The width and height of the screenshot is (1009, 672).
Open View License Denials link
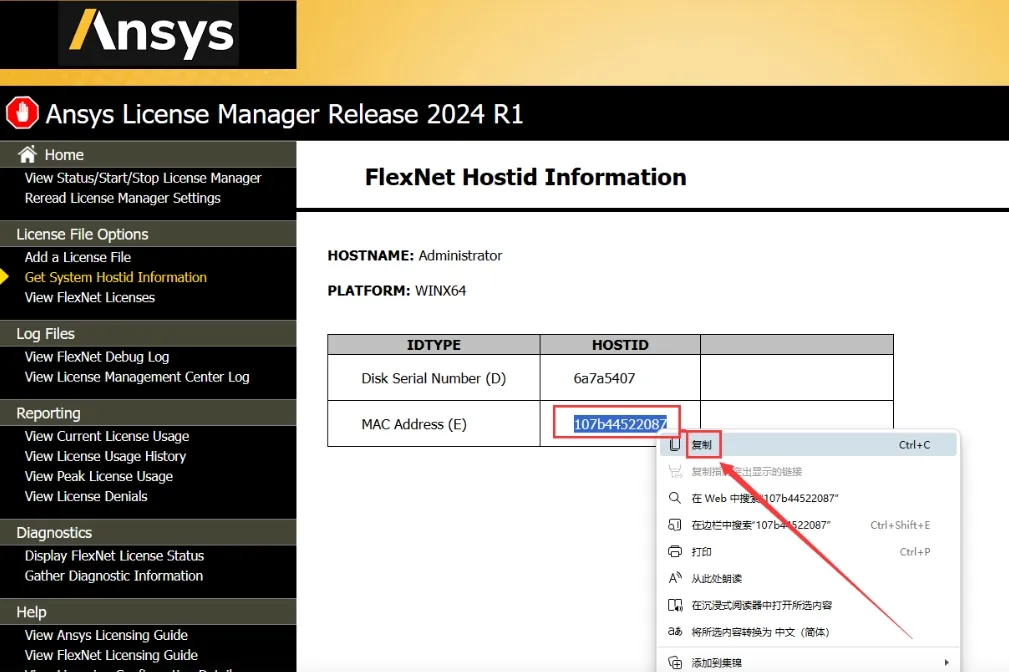point(86,496)
